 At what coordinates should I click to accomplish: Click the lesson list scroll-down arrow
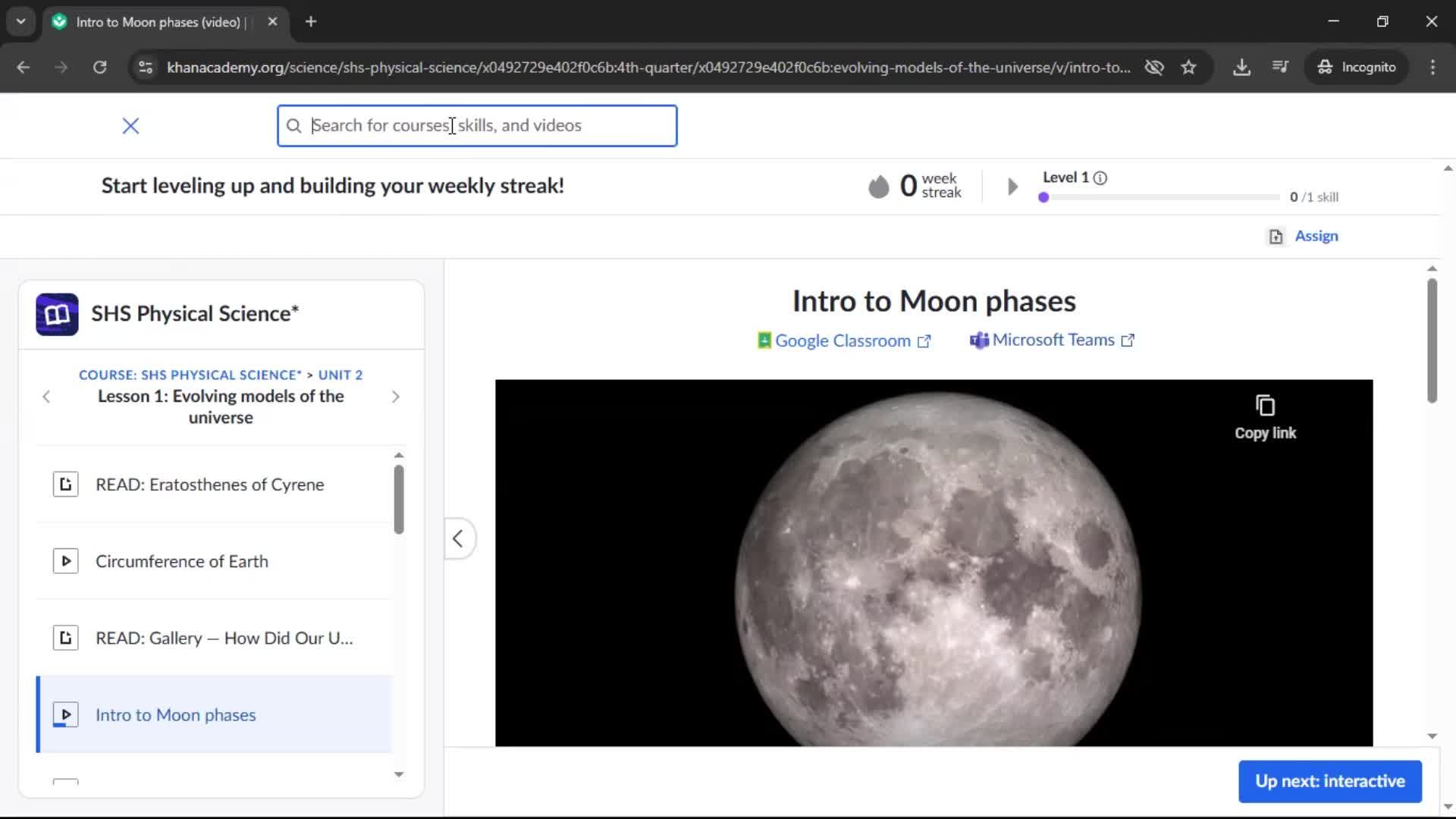tap(399, 774)
